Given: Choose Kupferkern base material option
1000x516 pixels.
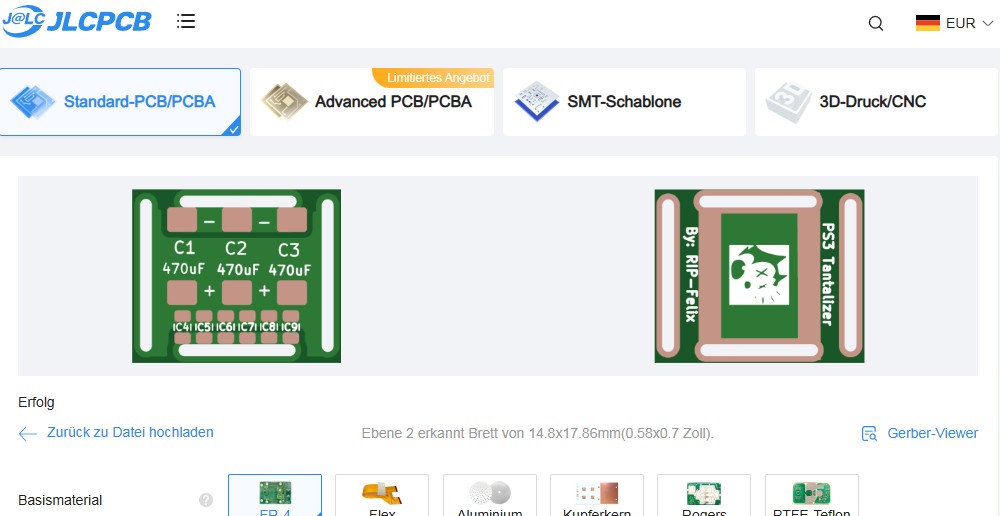Looking at the screenshot, I should click(597, 496).
